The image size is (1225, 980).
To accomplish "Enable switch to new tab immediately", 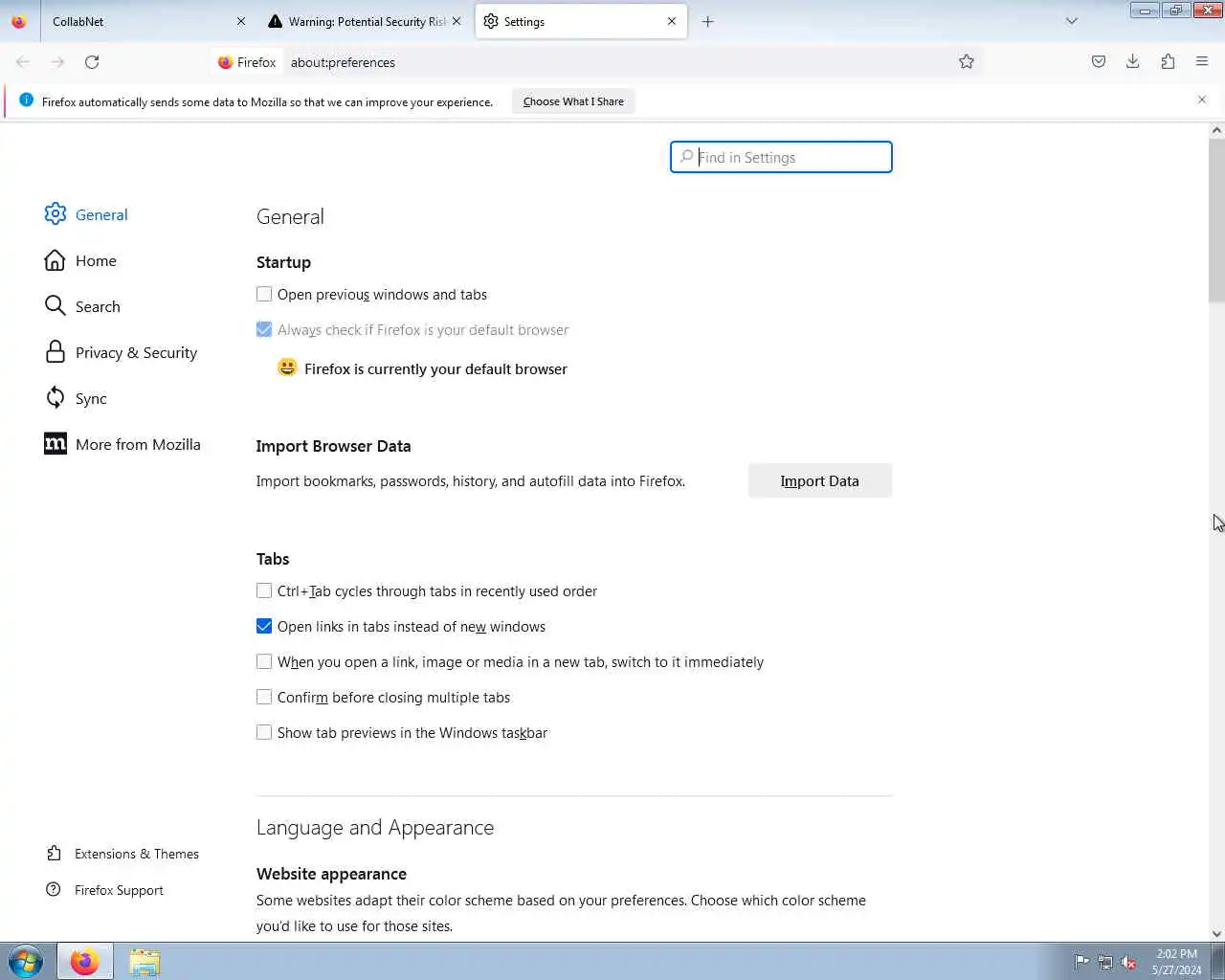I will pyautogui.click(x=264, y=662).
